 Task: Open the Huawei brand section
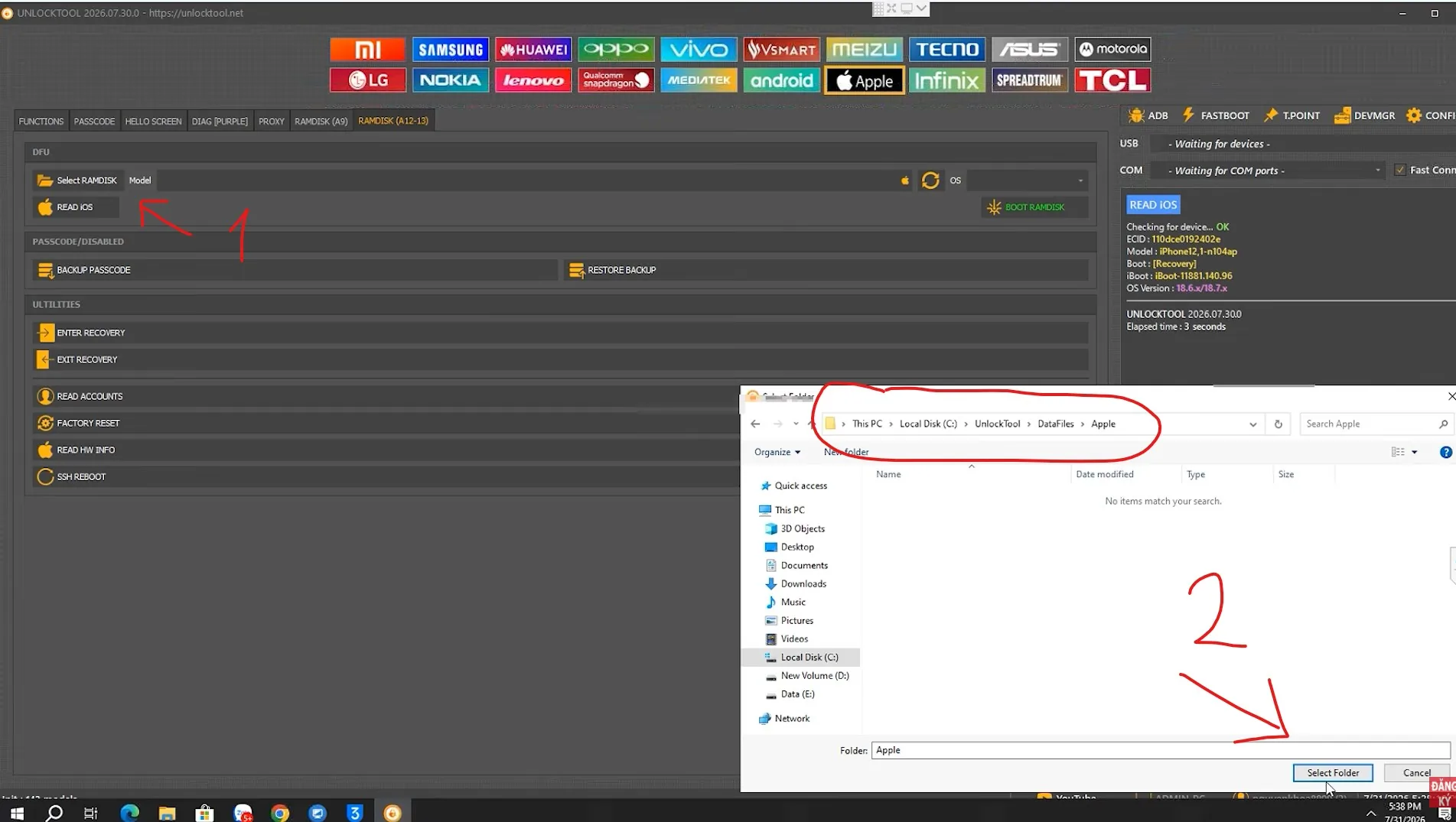click(533, 50)
